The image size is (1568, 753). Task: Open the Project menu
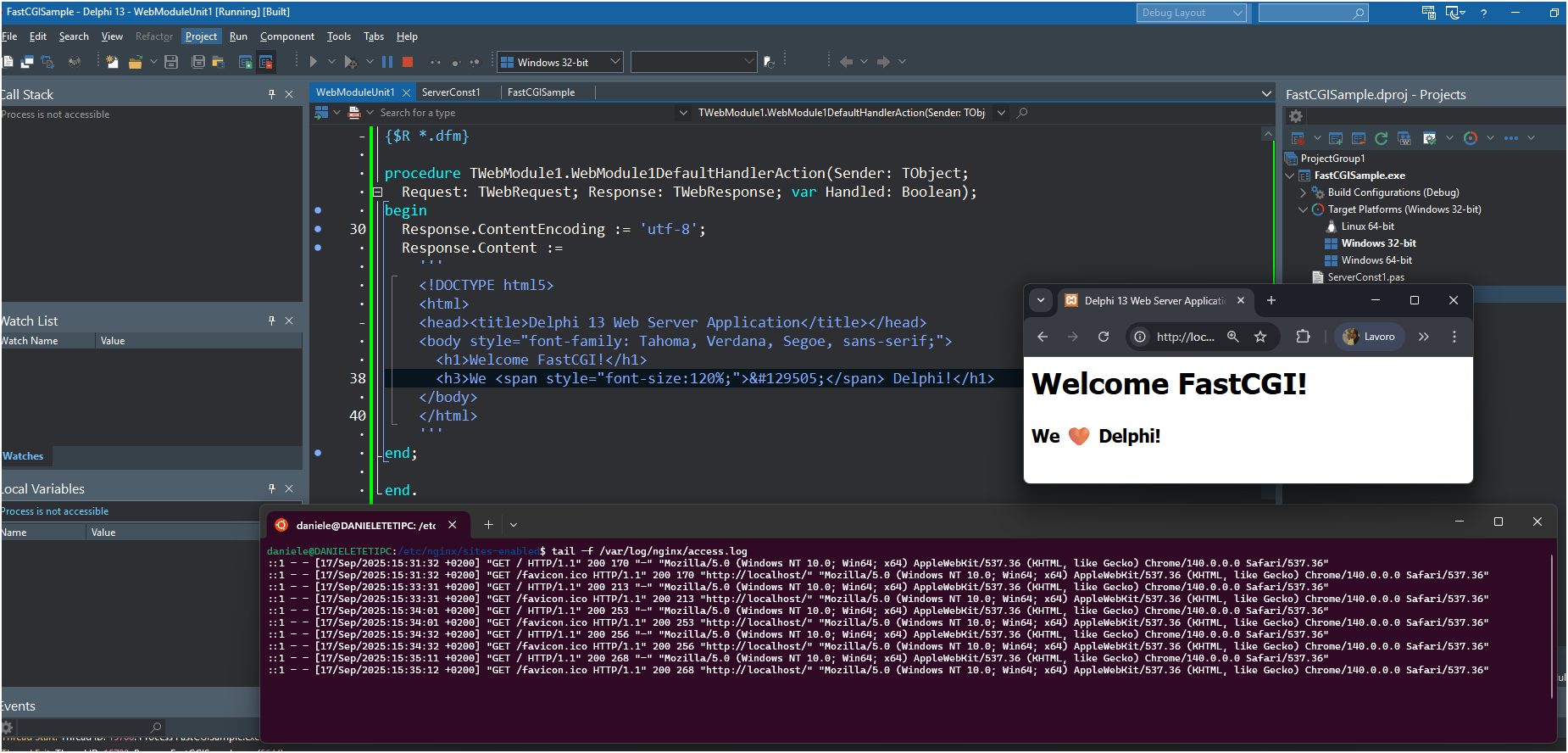click(201, 36)
